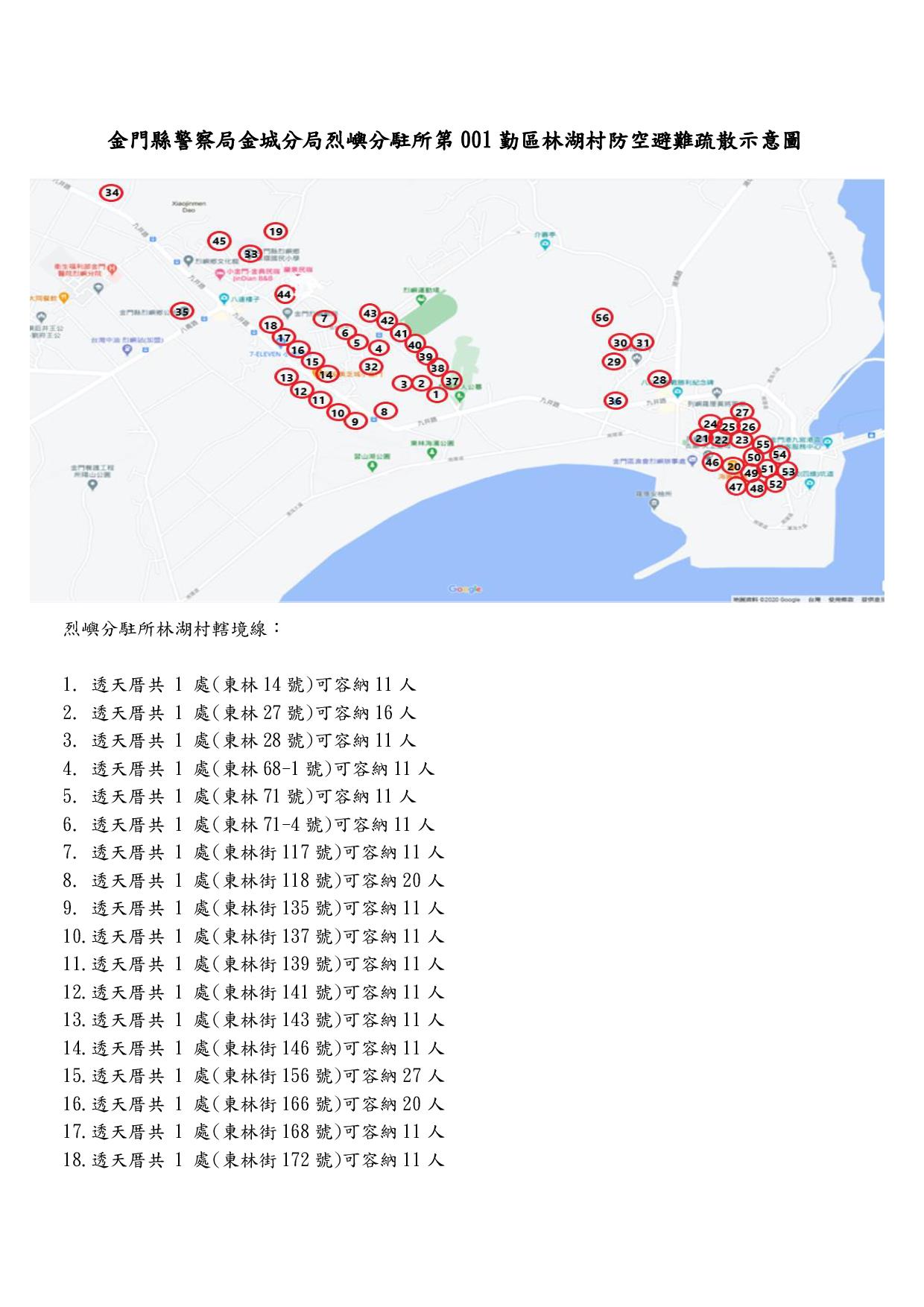This screenshot has height=1307, width=924.
Task: Click the circled marker 8
Action: 385,411
